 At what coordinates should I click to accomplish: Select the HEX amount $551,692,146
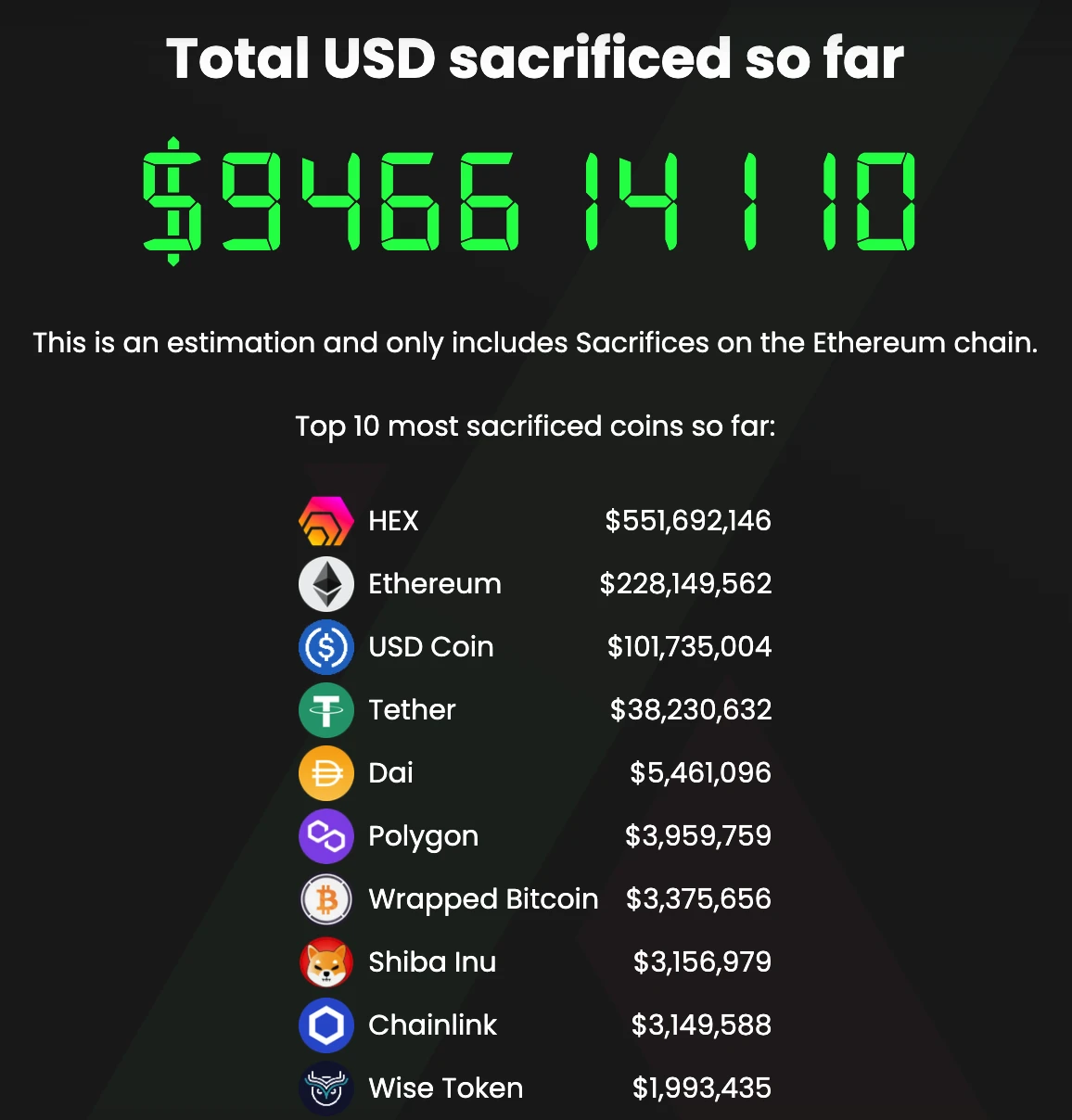[x=688, y=521]
